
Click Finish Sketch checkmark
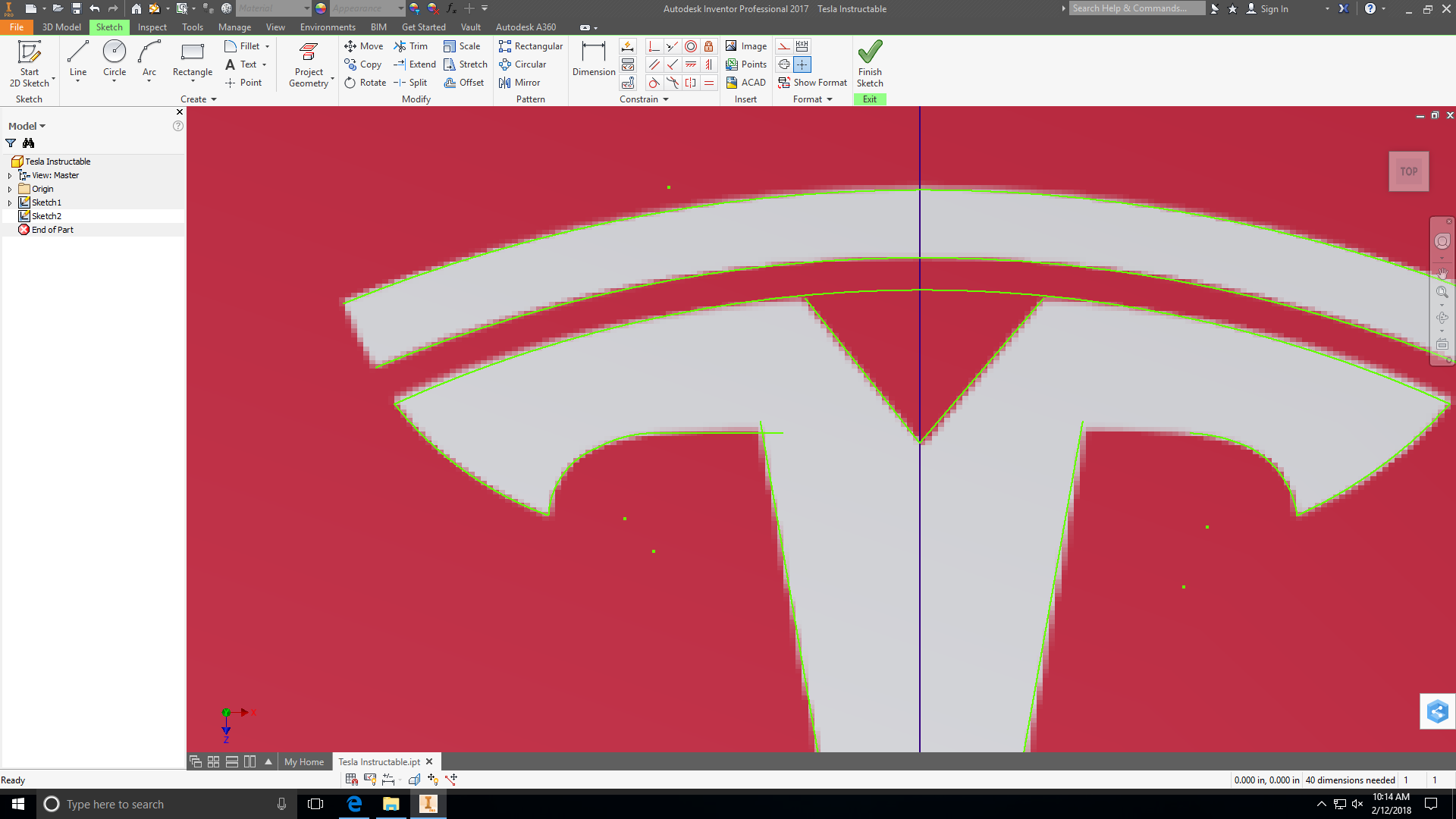pos(870,64)
